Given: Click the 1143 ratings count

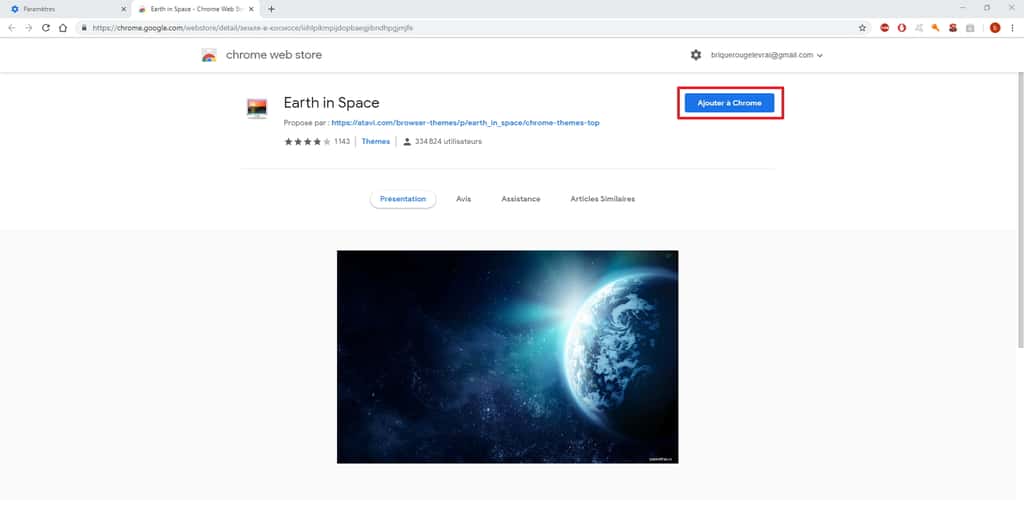Looking at the screenshot, I should pyautogui.click(x=342, y=142).
